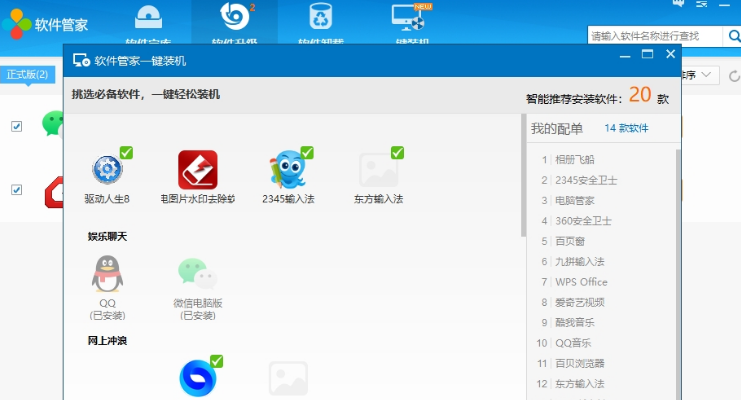Select the red 电图片水印去除 app icon

[x=197, y=170]
